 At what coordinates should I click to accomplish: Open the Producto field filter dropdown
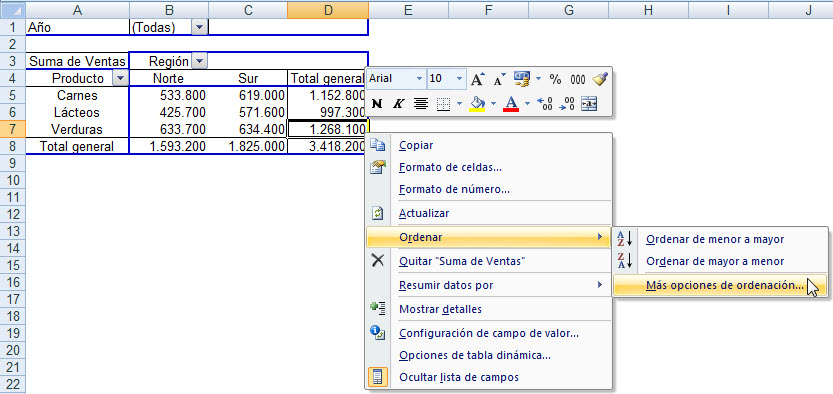[x=121, y=79]
